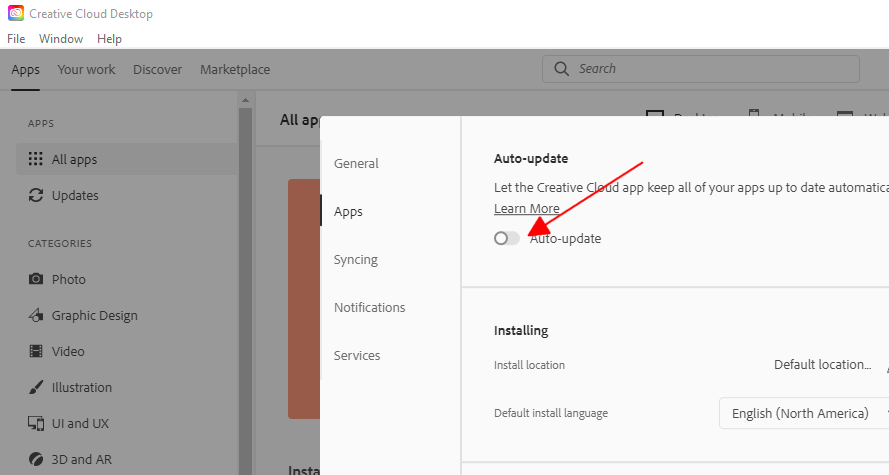Switch to the Your work tab
Screen dimensions: 889x475
[86, 69]
